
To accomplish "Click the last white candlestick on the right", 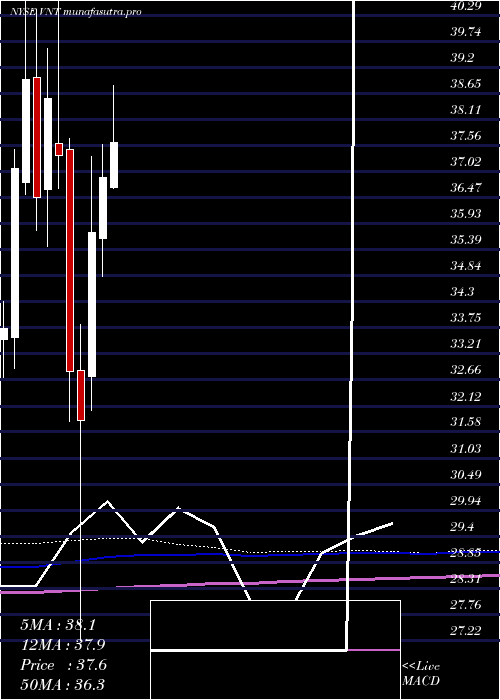I will (x=114, y=165).
